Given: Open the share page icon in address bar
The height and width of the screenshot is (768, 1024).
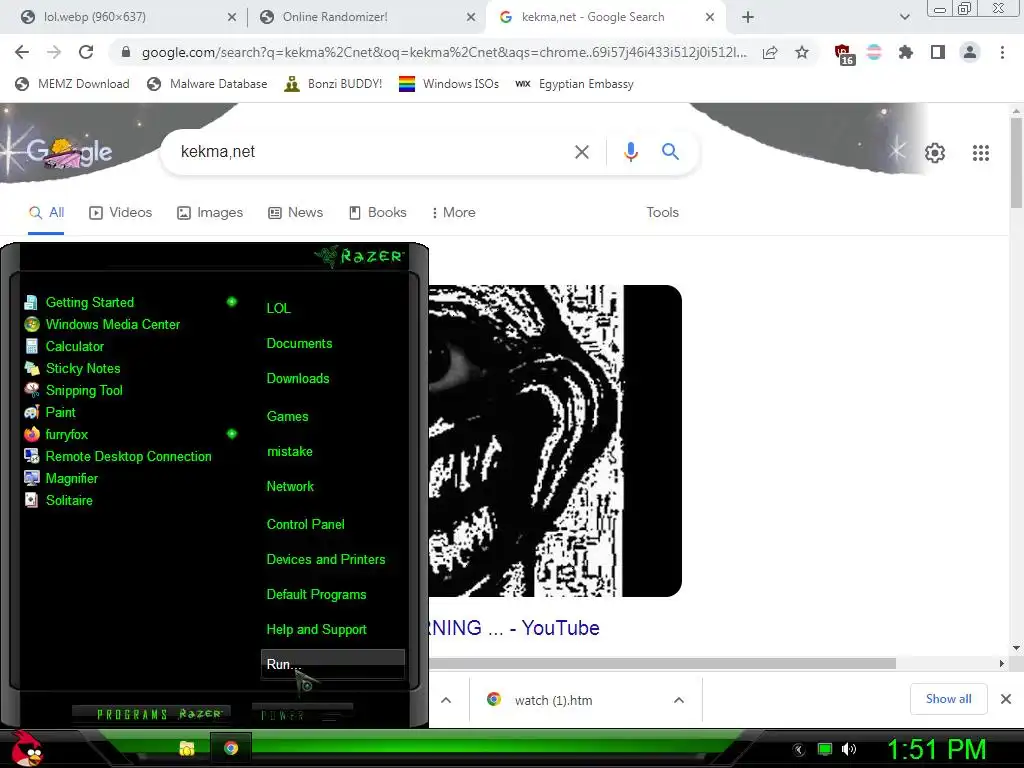Looking at the screenshot, I should click(770, 52).
